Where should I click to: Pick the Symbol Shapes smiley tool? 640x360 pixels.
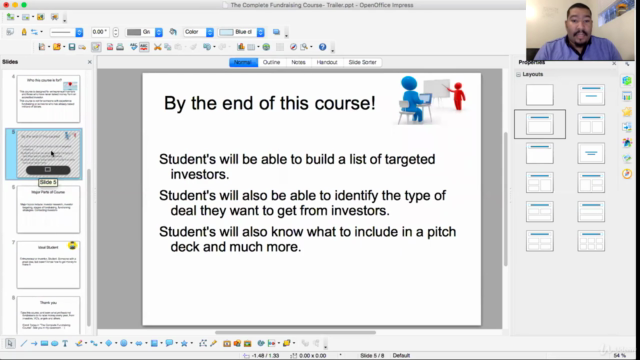pos(124,343)
